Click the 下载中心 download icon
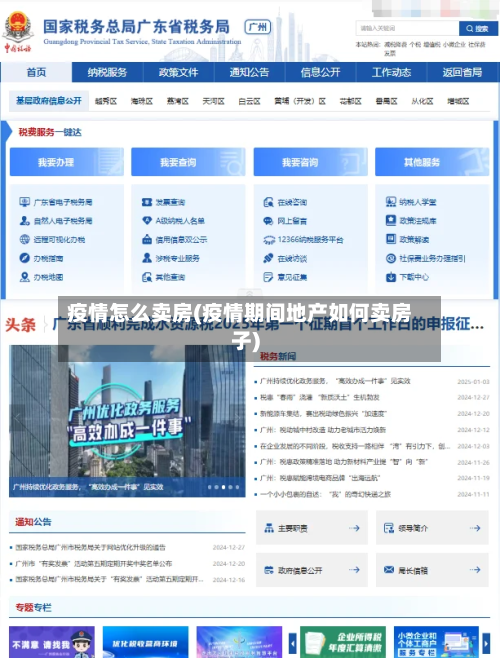 pos(391,277)
